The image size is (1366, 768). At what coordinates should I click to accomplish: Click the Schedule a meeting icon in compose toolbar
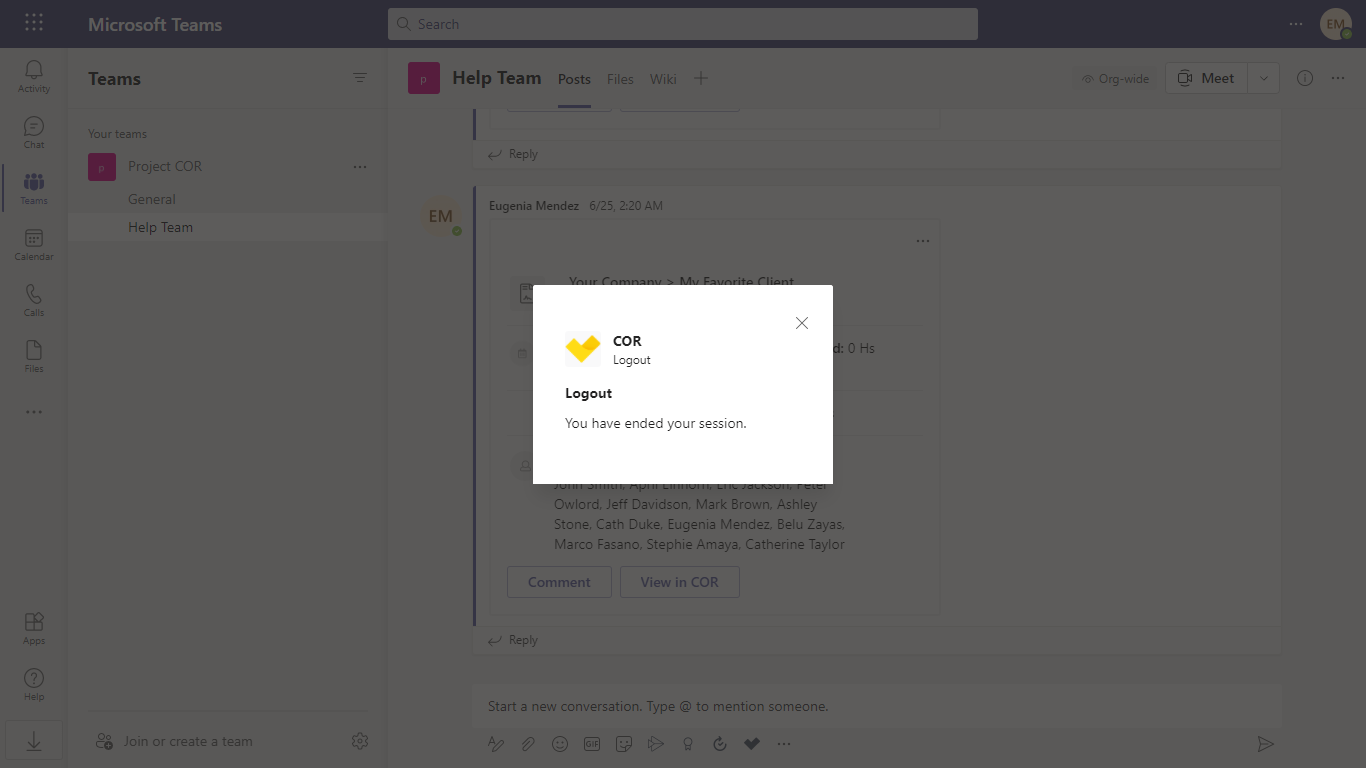[656, 744]
